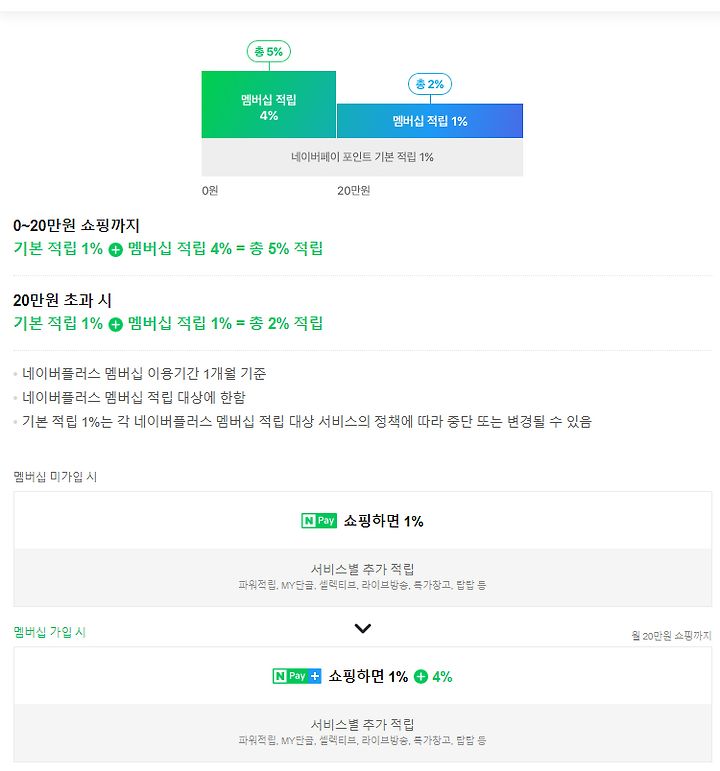Viewport: 720px width, 771px height.
Task: Click 서비스별 추가 적립 in the non-member box
Action: [362, 569]
